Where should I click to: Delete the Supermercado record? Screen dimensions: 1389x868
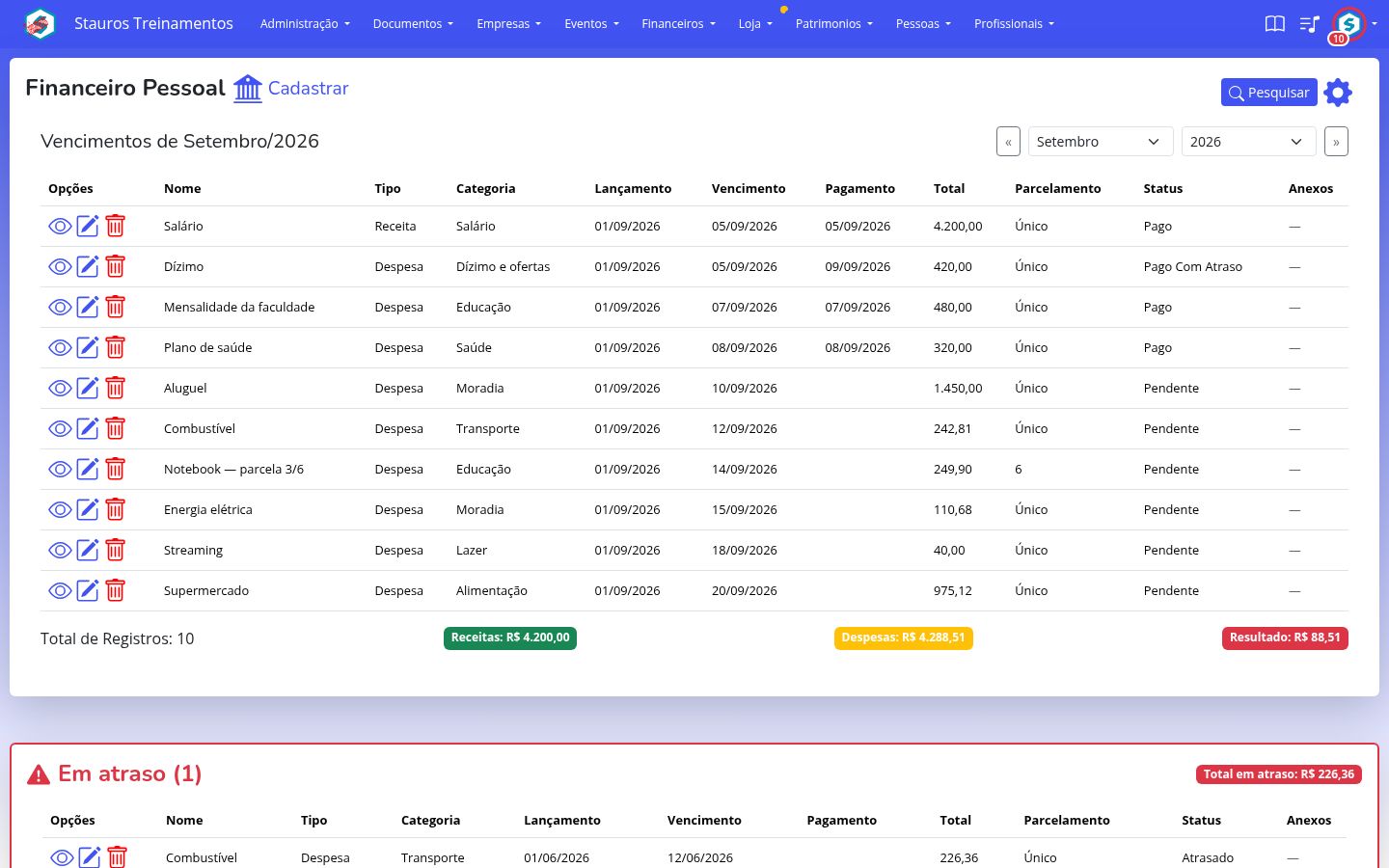click(116, 590)
